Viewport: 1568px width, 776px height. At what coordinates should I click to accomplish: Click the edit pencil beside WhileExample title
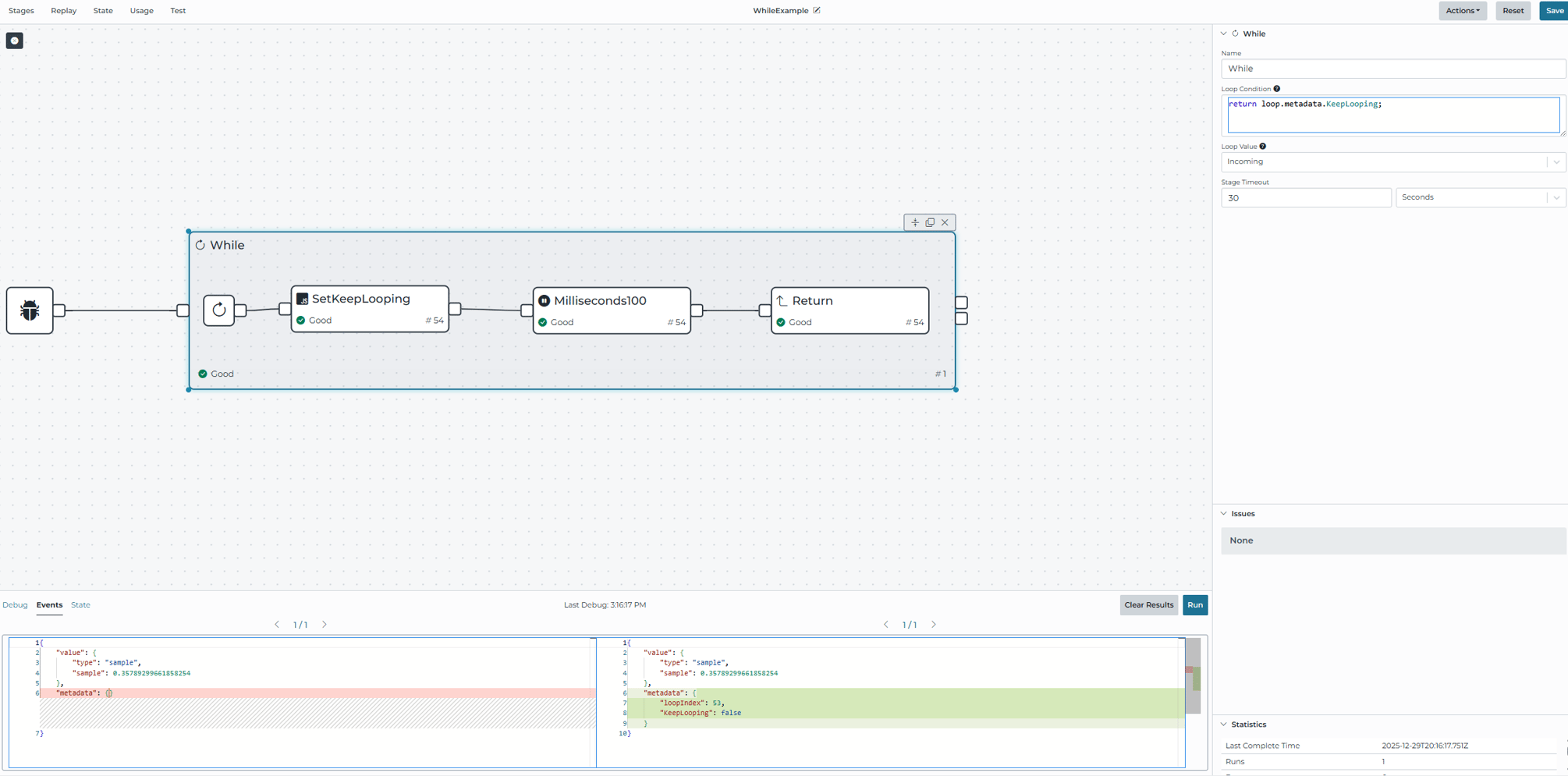tap(816, 10)
